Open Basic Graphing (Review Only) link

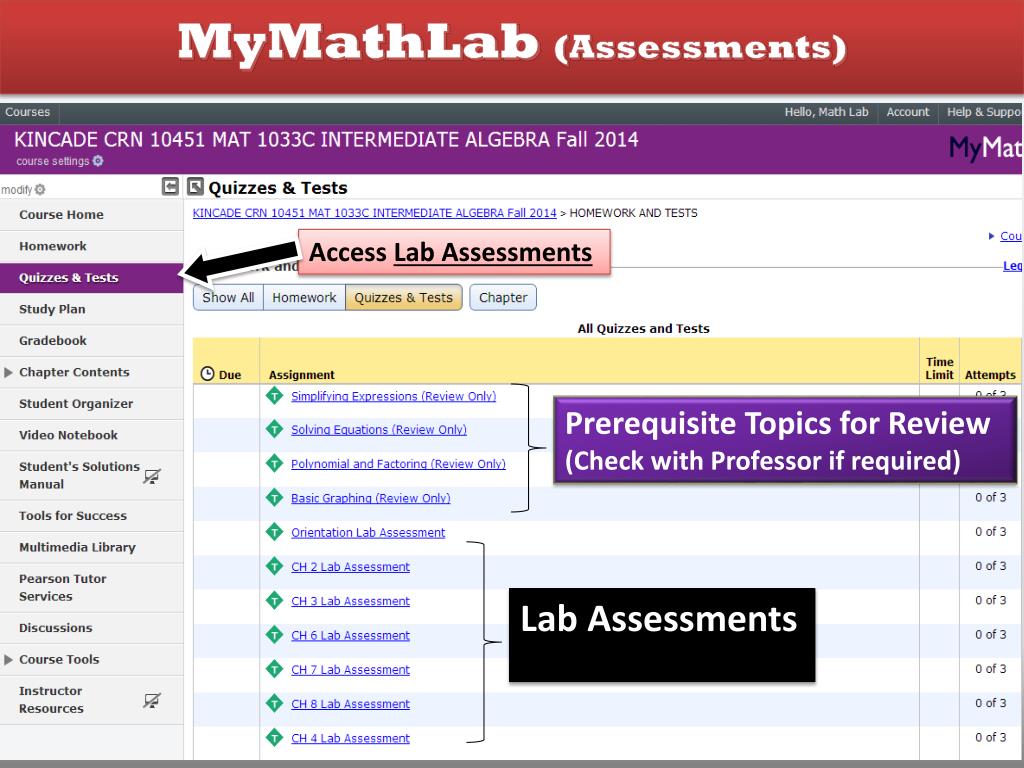tap(370, 498)
